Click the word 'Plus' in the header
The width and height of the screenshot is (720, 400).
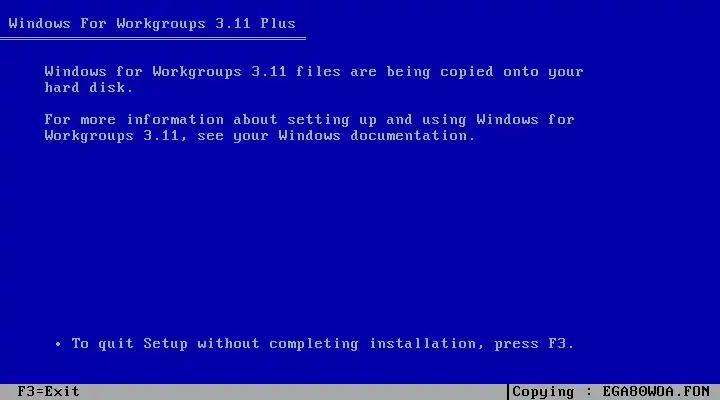278,23
